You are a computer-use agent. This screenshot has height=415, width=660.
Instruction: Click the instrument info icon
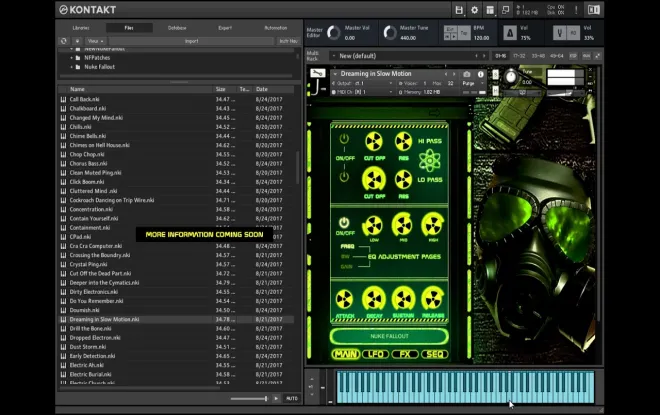click(481, 74)
